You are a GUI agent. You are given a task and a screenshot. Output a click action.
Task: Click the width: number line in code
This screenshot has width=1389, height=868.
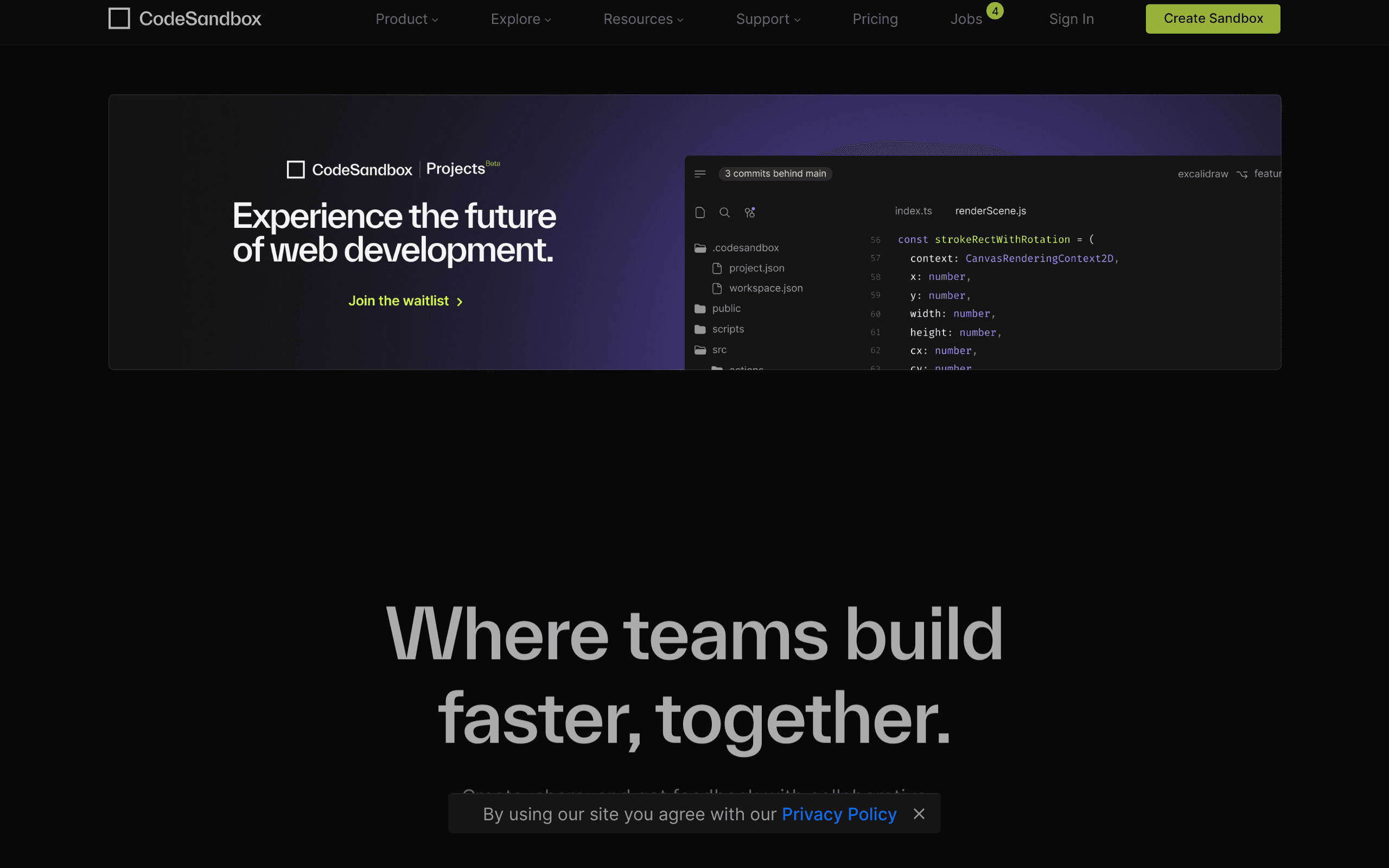click(952, 314)
